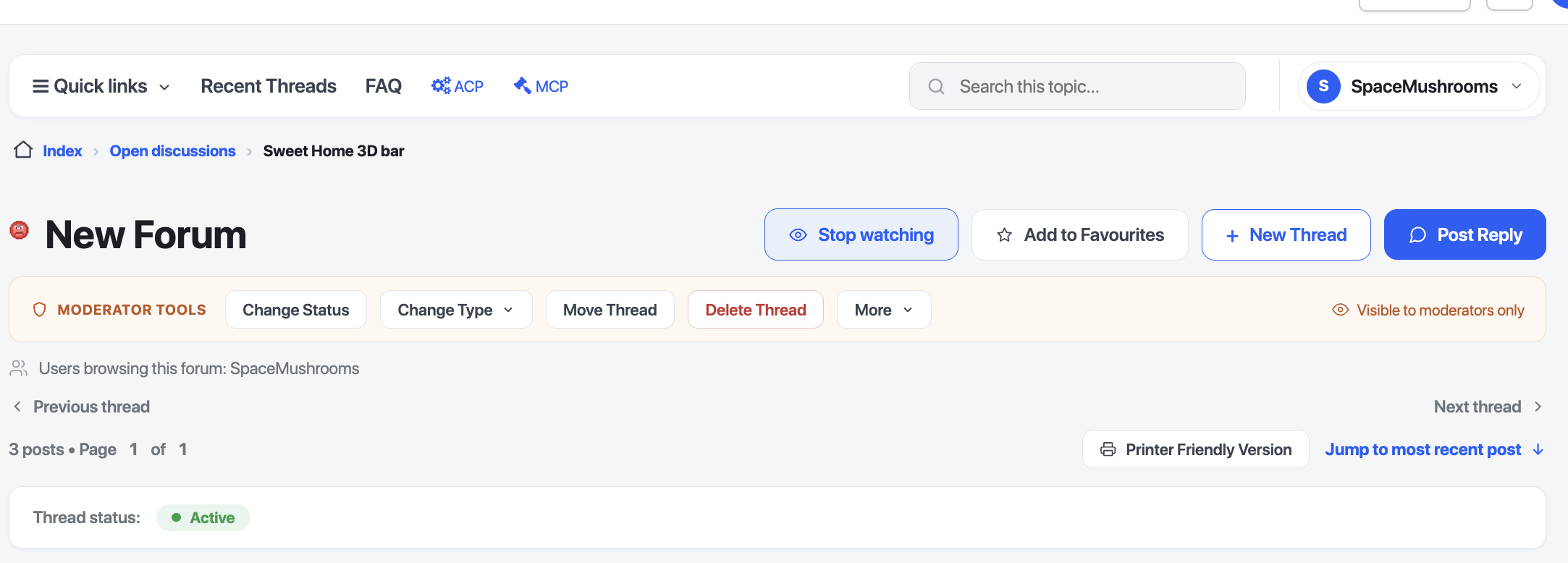The width and height of the screenshot is (1568, 563).
Task: Toggle Stop watching this thread
Action: coord(861,234)
